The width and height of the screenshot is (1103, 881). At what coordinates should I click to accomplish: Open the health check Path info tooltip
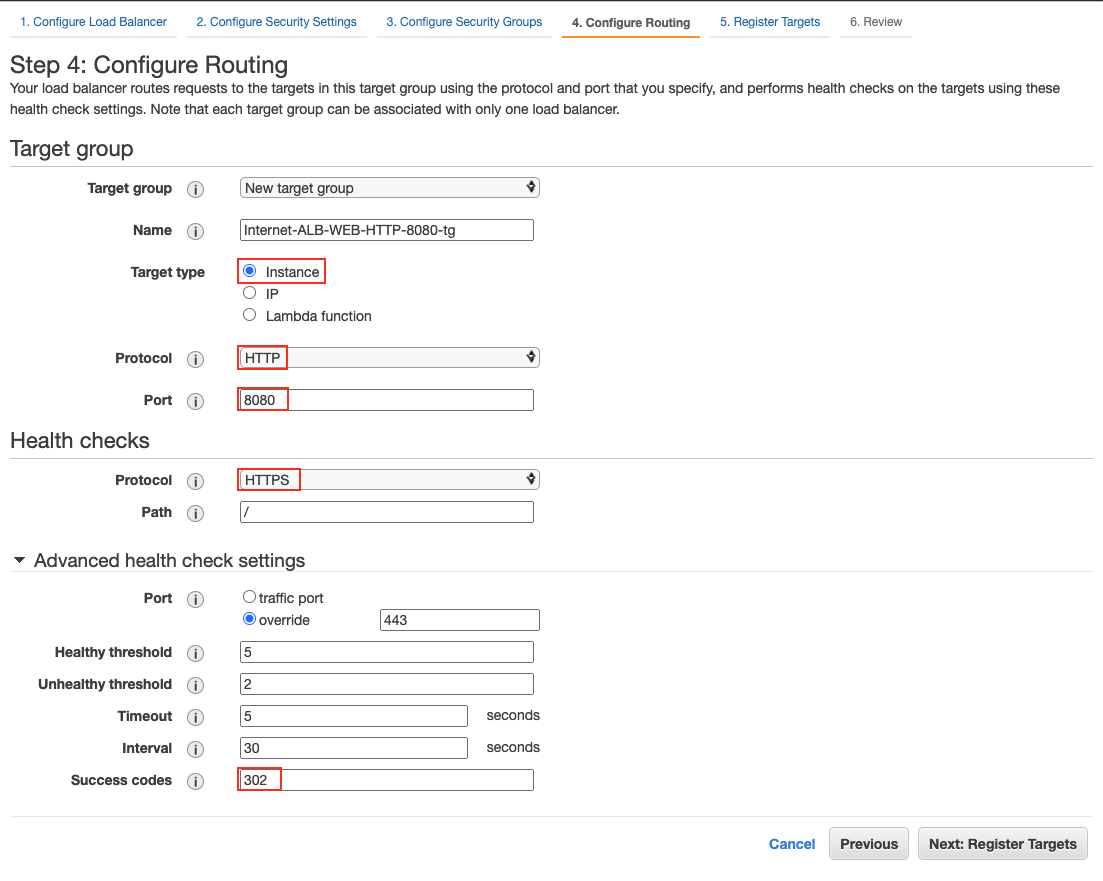point(196,513)
